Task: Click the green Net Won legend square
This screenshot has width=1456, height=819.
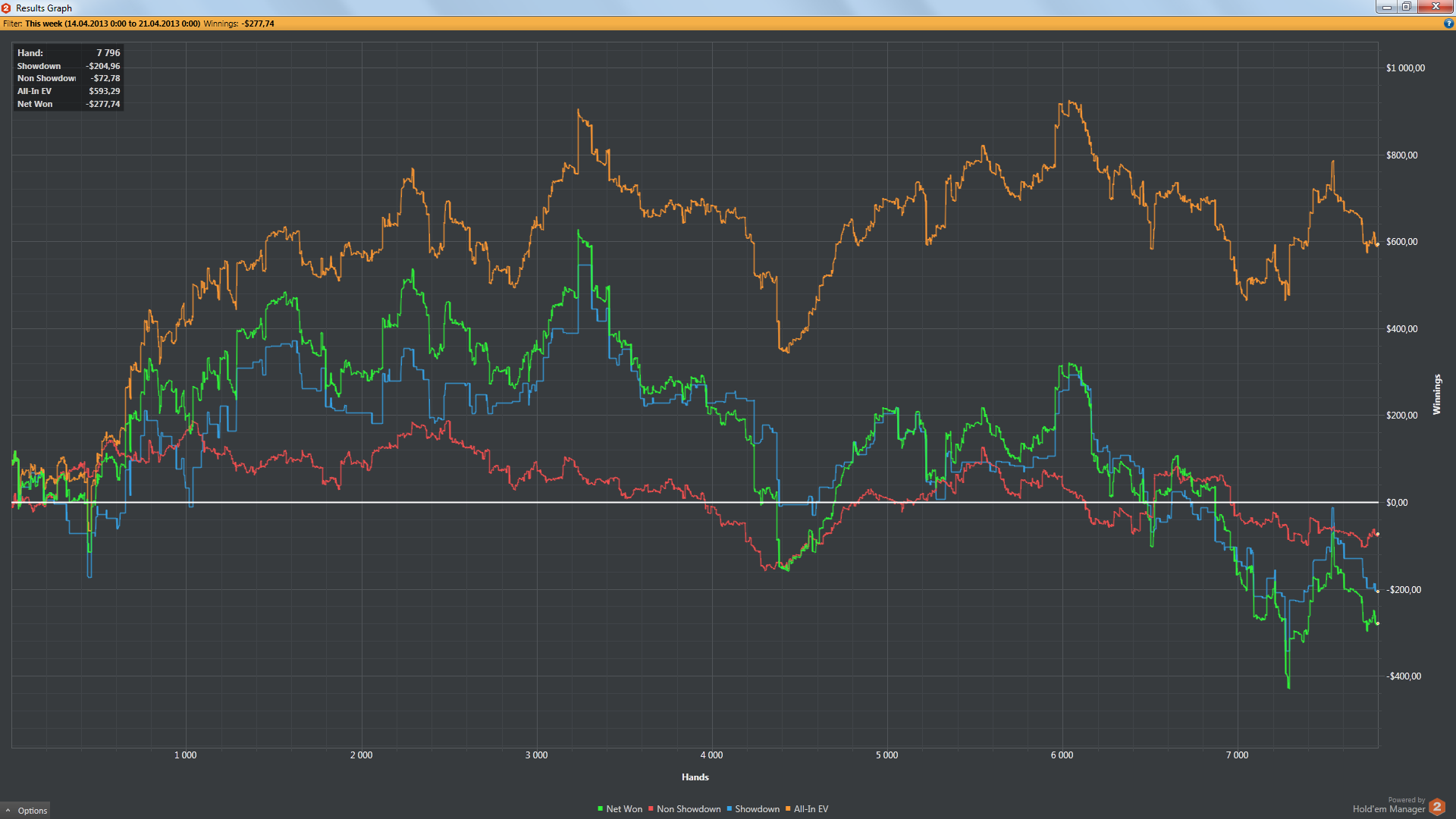Action: click(600, 809)
